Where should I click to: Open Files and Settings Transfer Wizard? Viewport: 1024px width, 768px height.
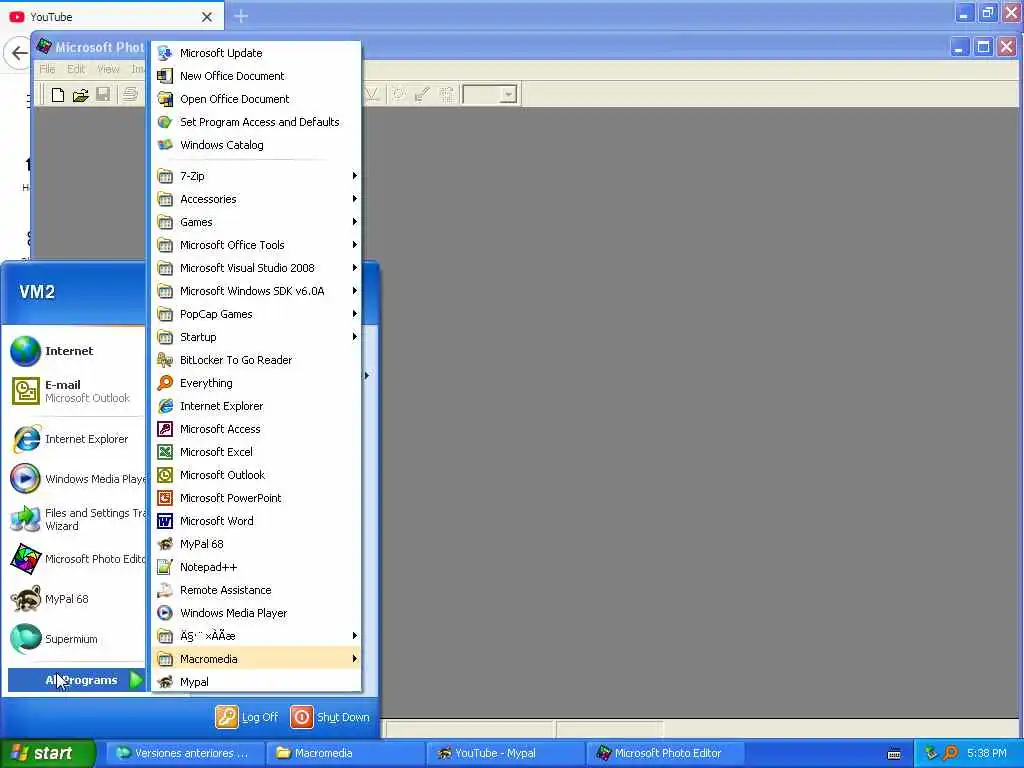coord(76,519)
